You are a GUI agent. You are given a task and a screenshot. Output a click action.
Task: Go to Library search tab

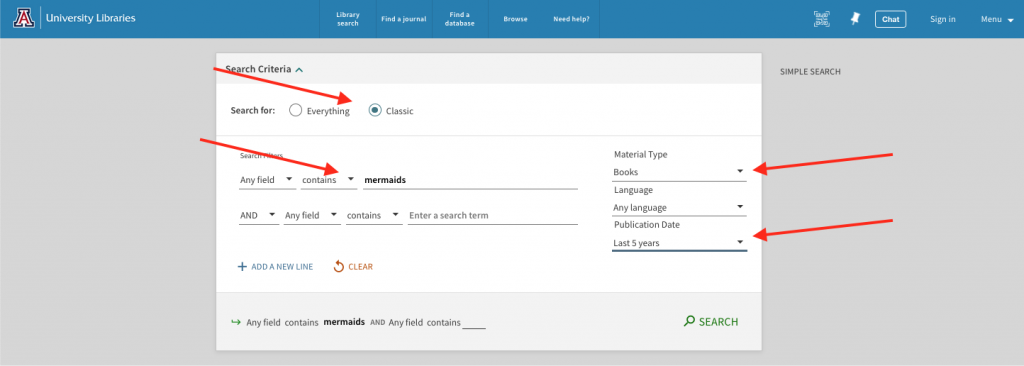point(348,19)
